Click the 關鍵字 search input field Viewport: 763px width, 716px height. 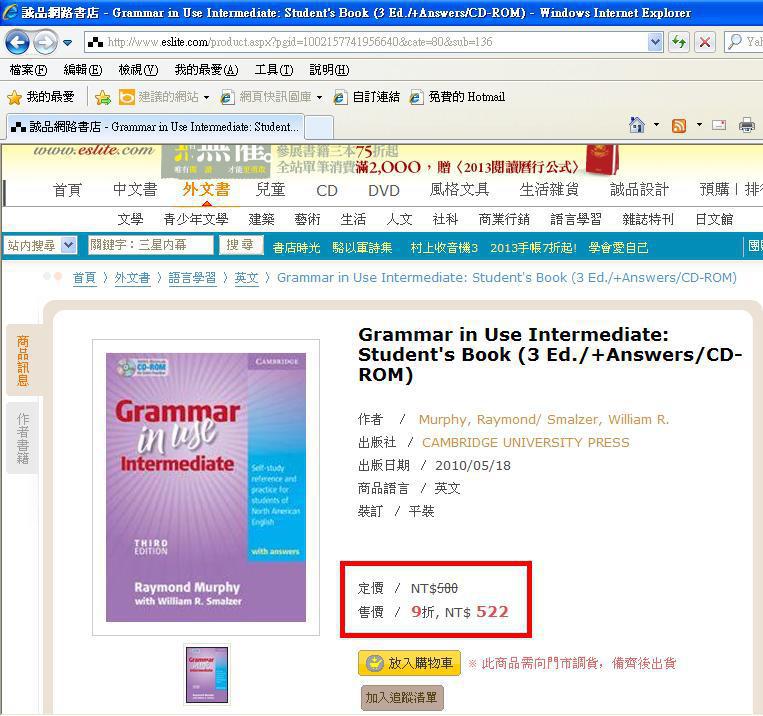tap(150, 244)
